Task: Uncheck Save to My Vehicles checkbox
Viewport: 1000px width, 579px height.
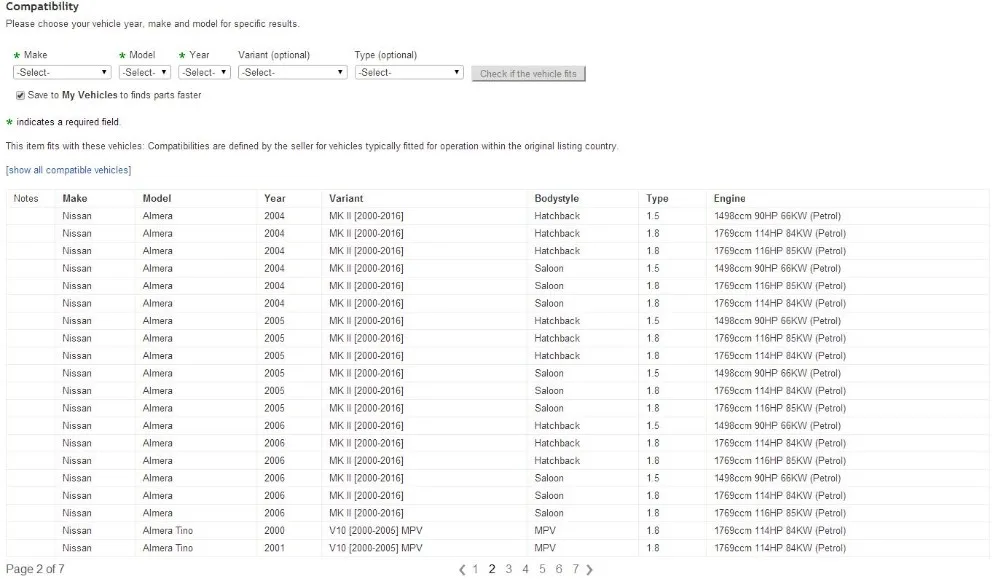Action: pos(20,95)
